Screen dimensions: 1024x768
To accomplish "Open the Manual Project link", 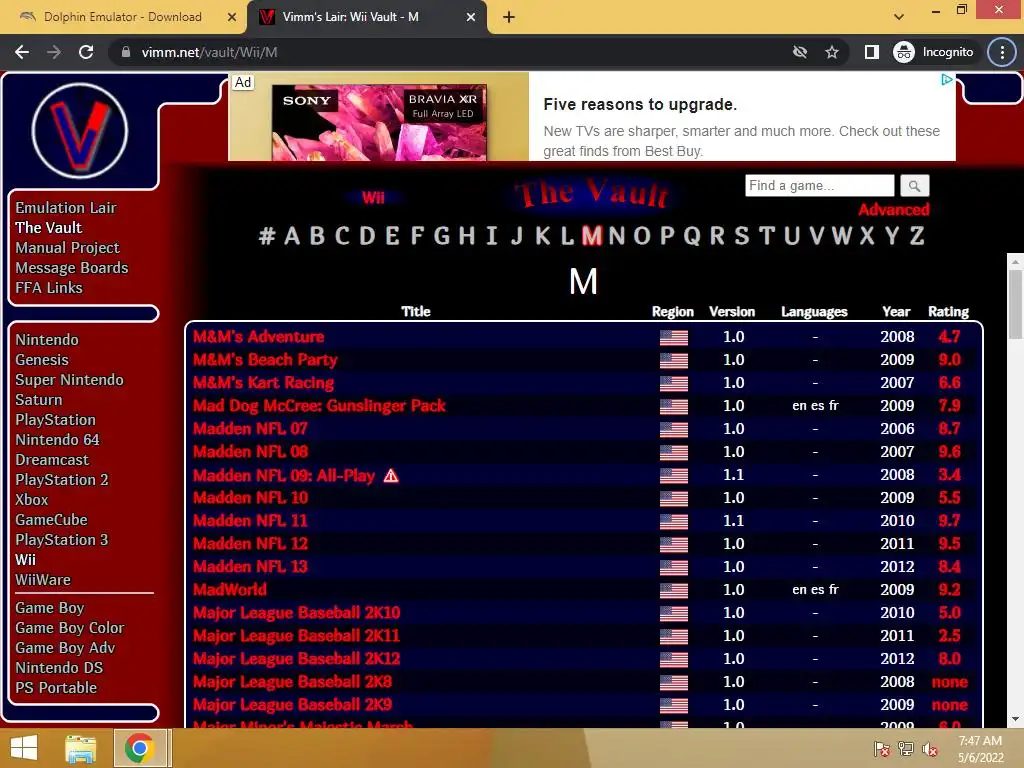I will pyautogui.click(x=67, y=248).
